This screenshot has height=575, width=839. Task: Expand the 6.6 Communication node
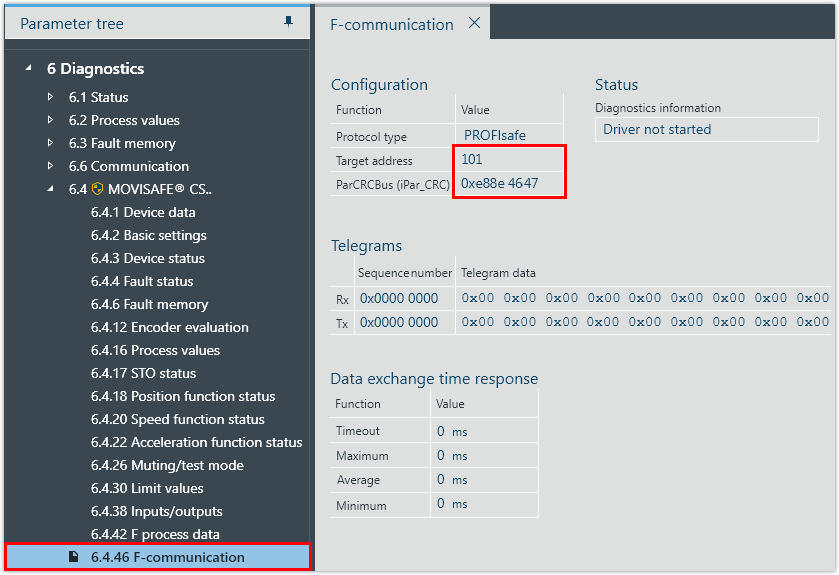click(x=51, y=166)
